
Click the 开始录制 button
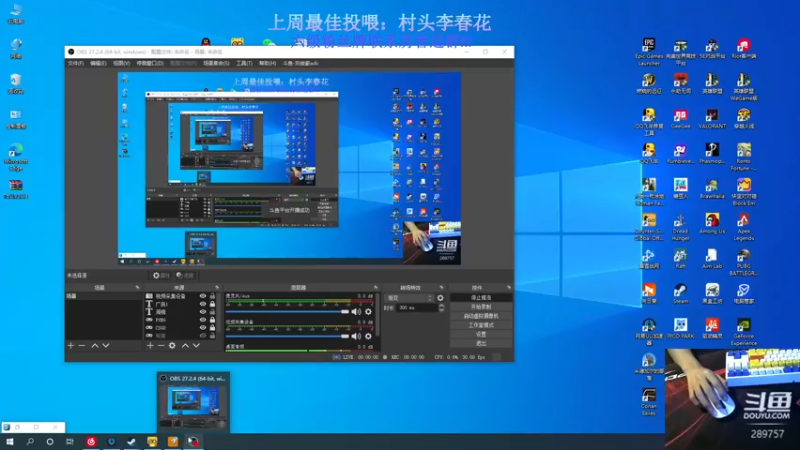481,307
